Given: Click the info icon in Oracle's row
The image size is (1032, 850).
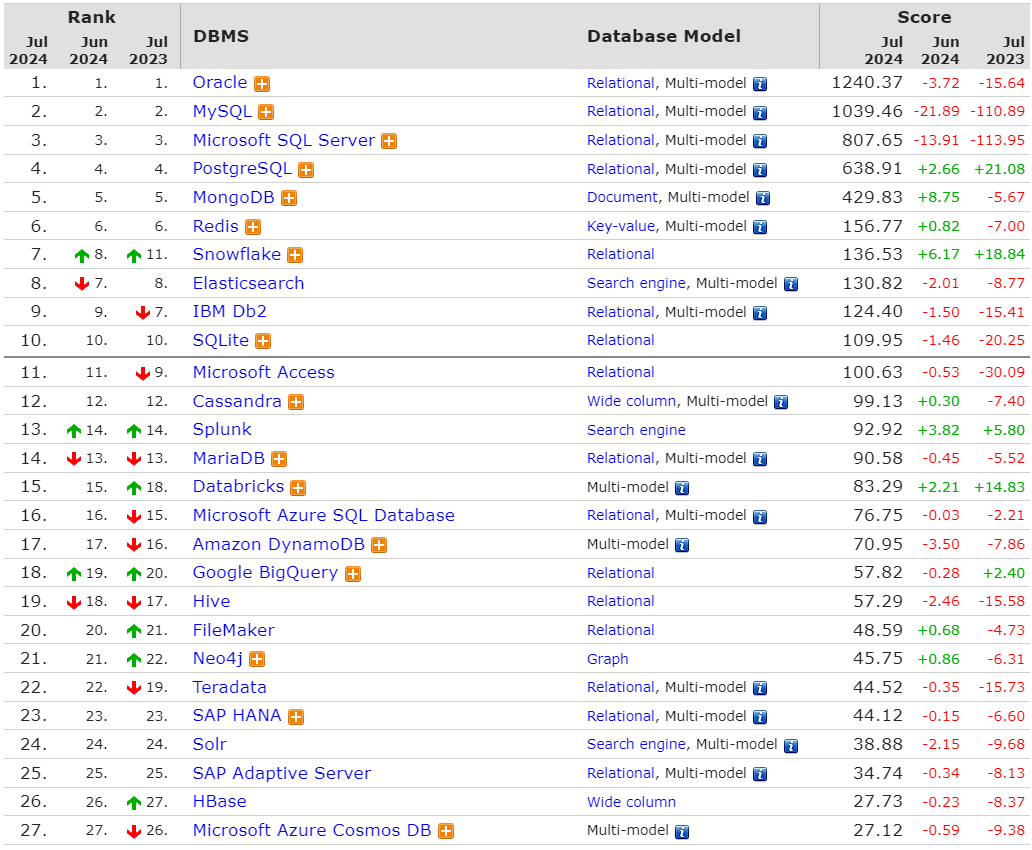Looking at the screenshot, I should coord(760,84).
